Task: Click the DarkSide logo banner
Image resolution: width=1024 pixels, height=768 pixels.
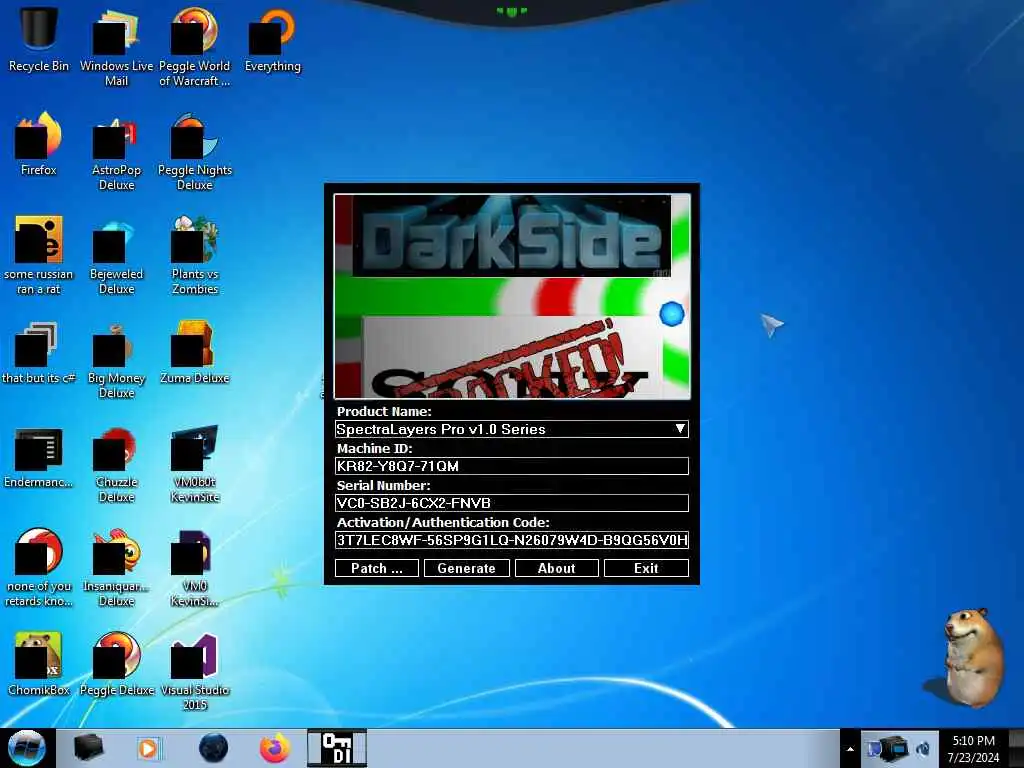Action: [x=511, y=237]
